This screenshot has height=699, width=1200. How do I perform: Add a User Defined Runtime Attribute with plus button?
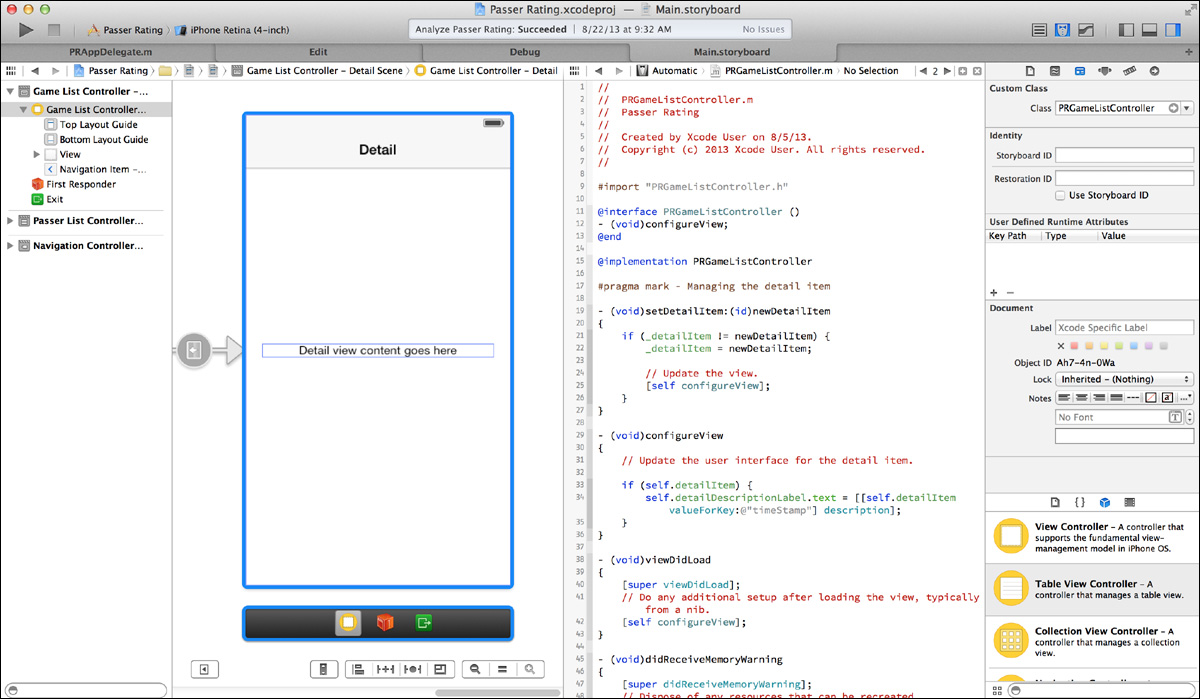993,291
